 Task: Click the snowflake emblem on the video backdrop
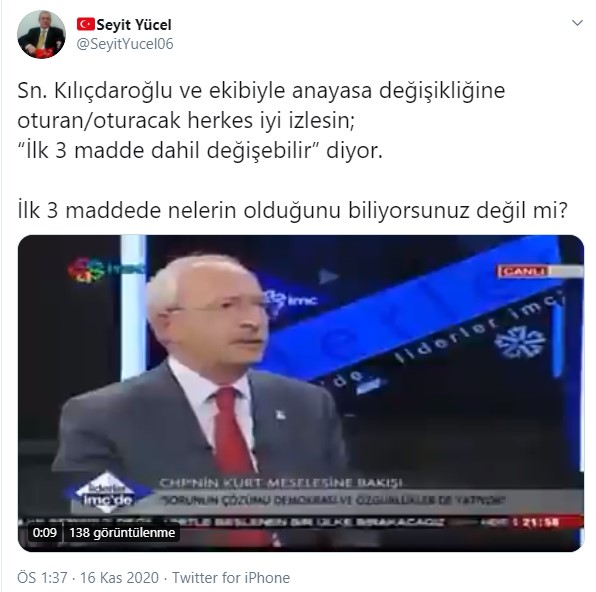(520, 342)
